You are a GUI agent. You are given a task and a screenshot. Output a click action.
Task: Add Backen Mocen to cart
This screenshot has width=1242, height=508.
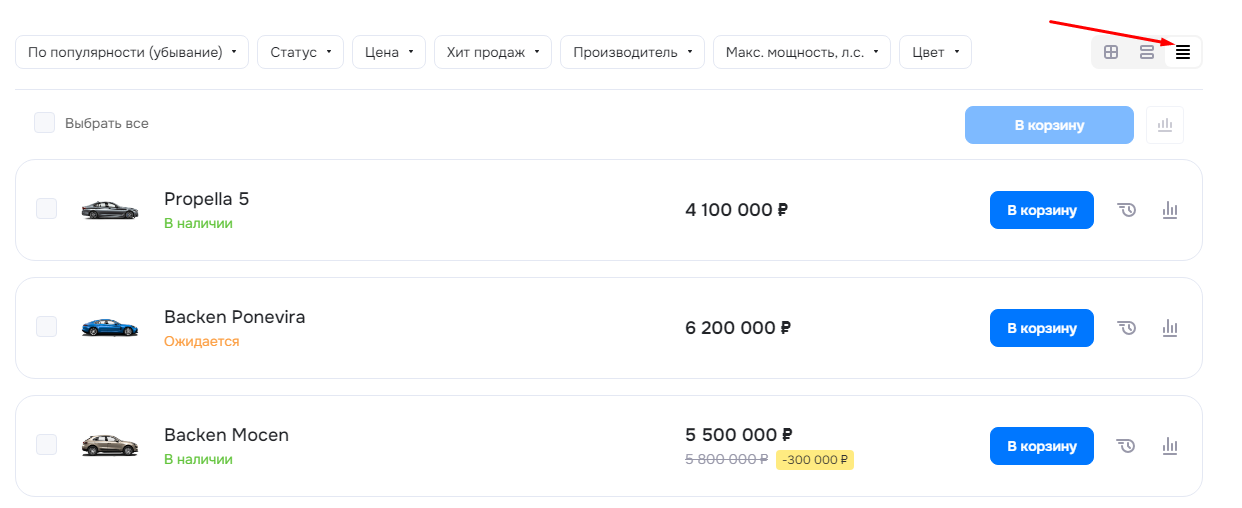click(x=1042, y=446)
